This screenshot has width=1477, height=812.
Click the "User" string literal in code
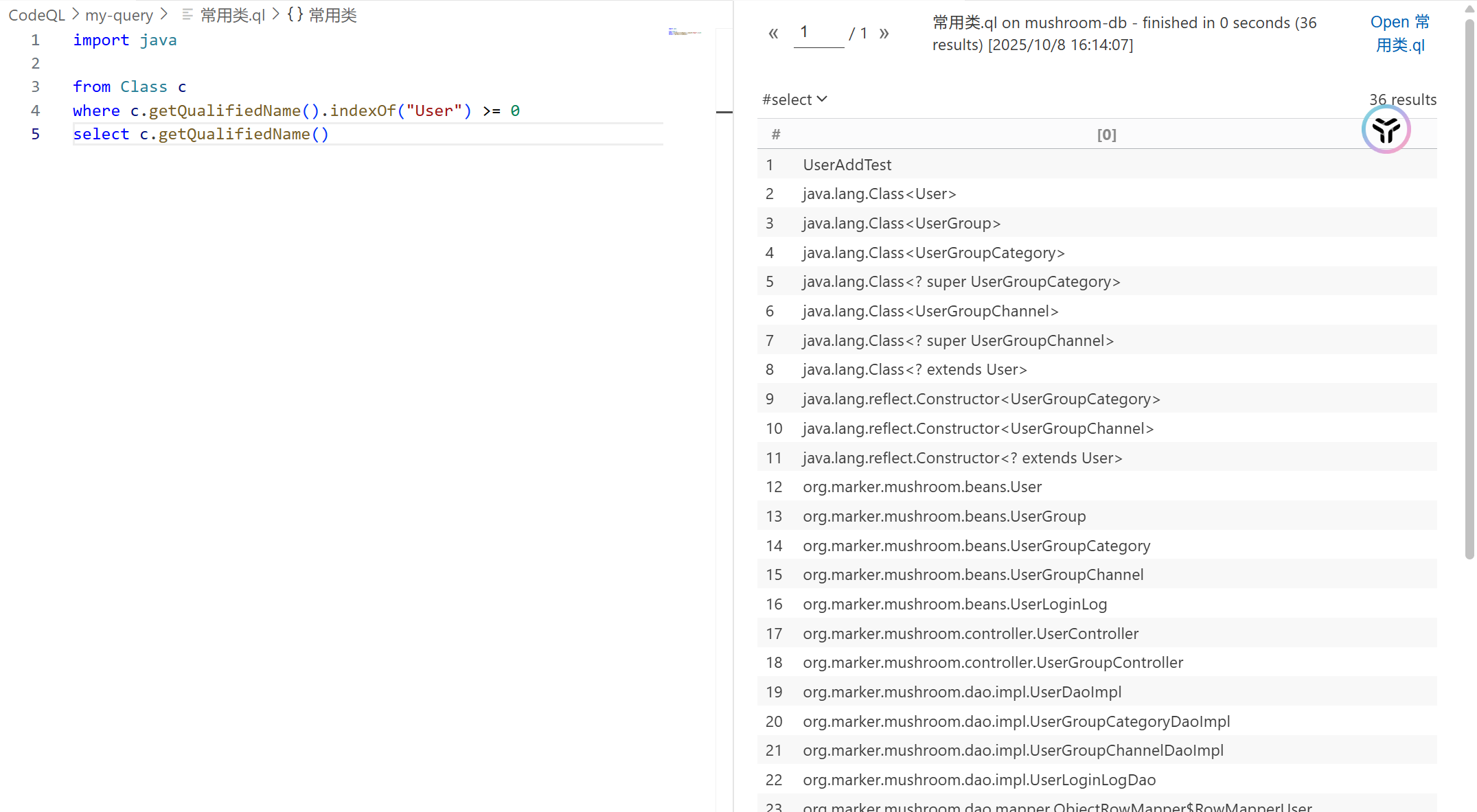(x=433, y=111)
